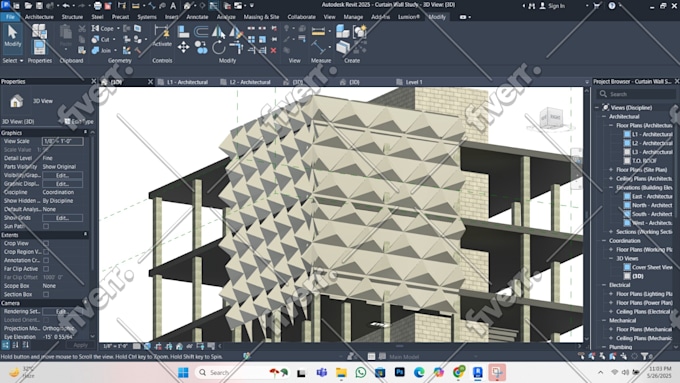
Task: Select the Offset tool
Action: pyautogui.click(x=201, y=31)
